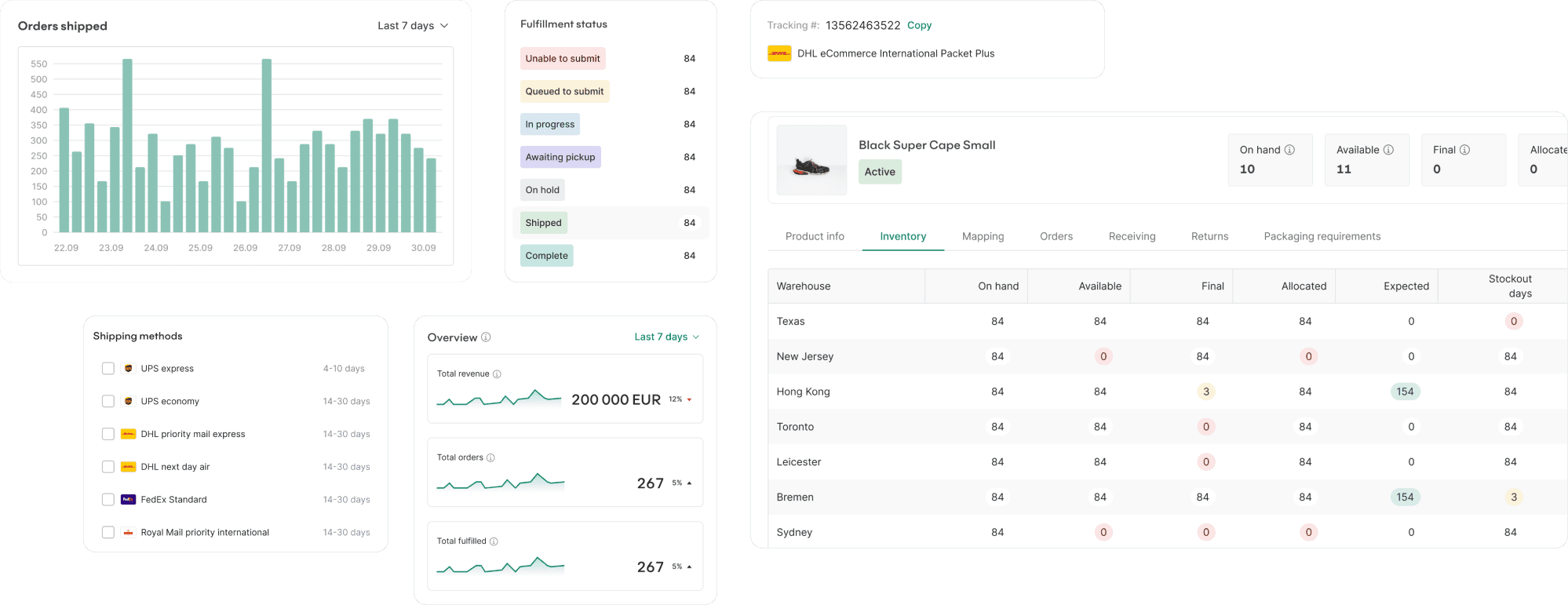Click the Awaiting pickup status tag
Screen dimensions: 1568x605
560,157
